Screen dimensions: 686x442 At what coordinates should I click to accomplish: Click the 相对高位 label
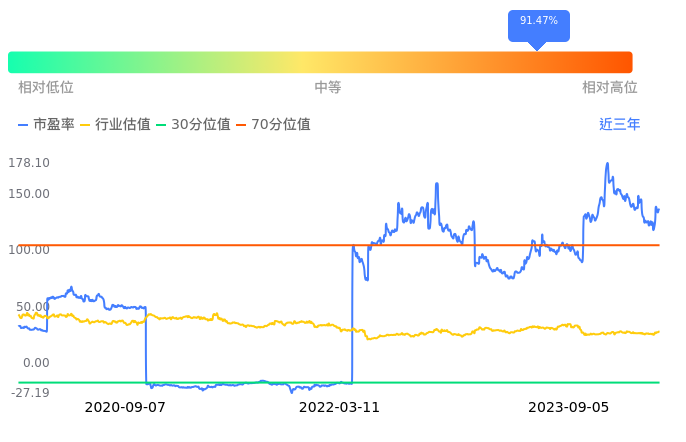(610, 88)
